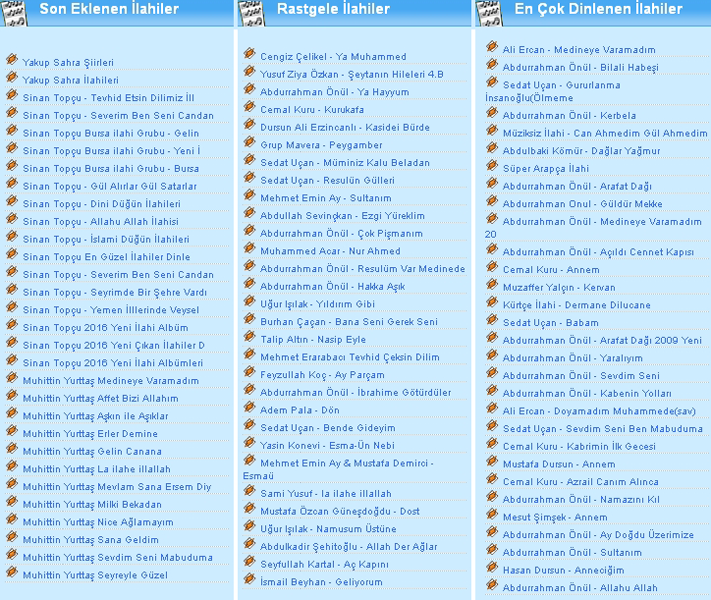Click the icon beside İsmail Beyhan - Geliyorum

click(x=249, y=579)
